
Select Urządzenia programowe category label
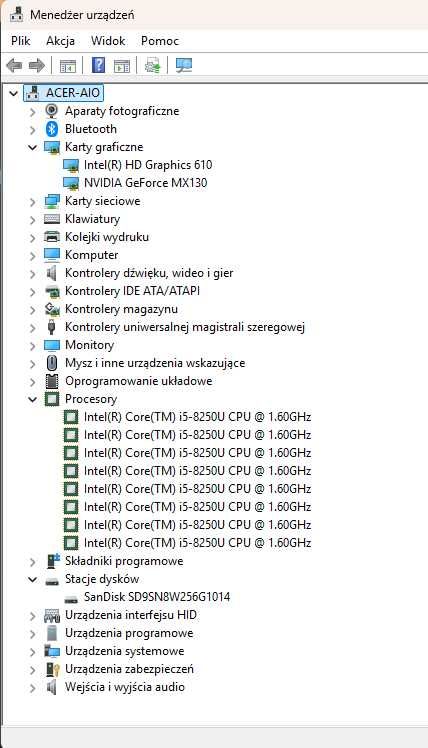click(129, 633)
